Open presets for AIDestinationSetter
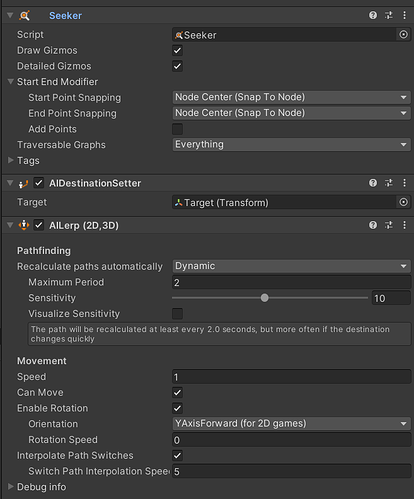 (389, 183)
